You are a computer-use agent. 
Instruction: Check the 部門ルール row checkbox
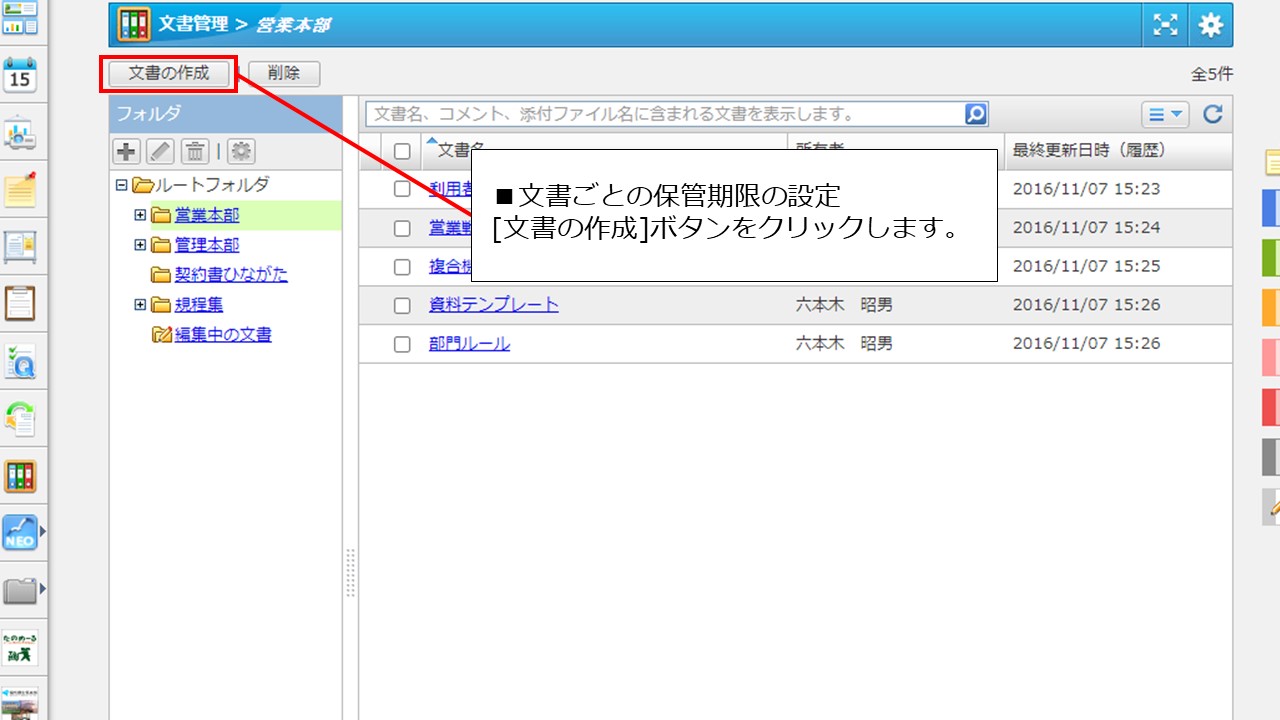[403, 343]
